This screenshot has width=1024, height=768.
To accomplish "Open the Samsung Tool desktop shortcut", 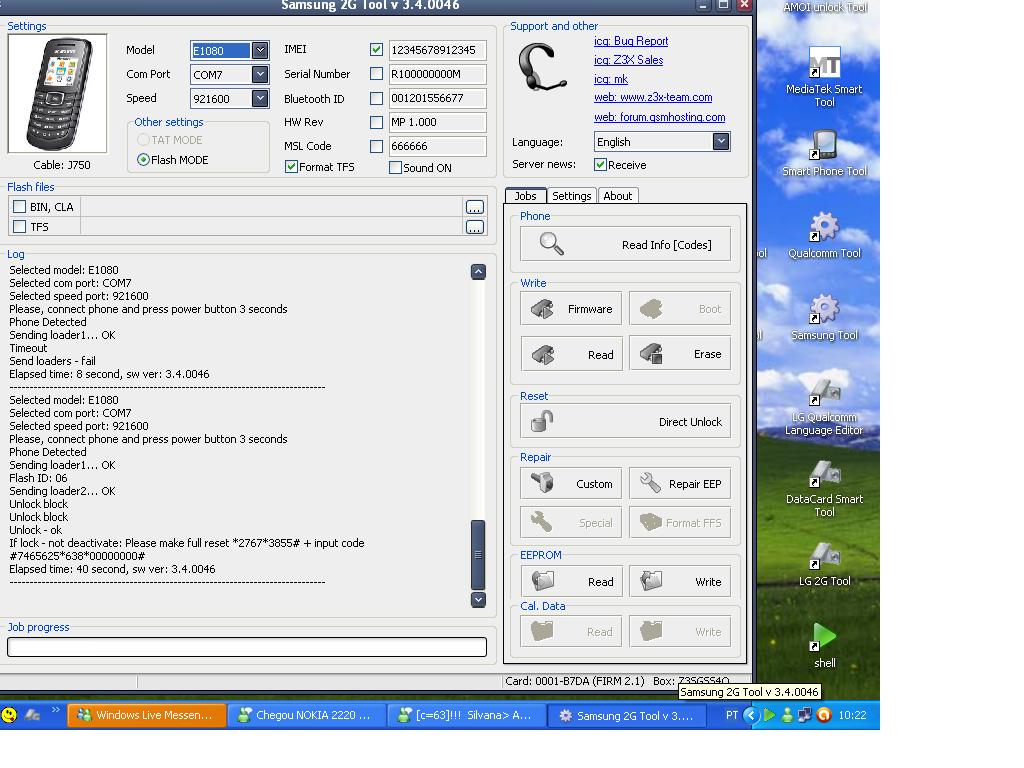I will [824, 318].
